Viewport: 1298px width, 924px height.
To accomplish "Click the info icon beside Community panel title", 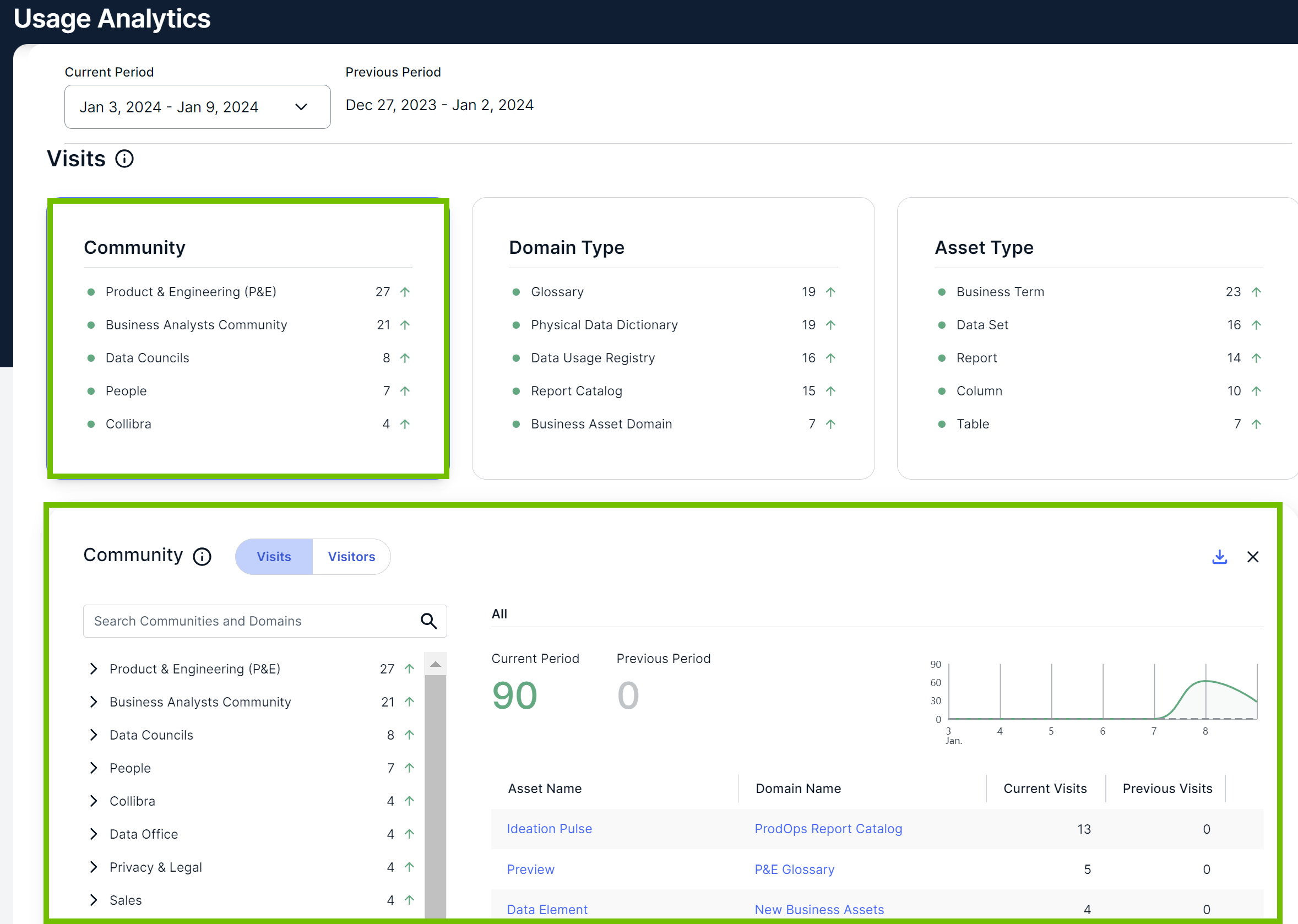I will pyautogui.click(x=202, y=557).
